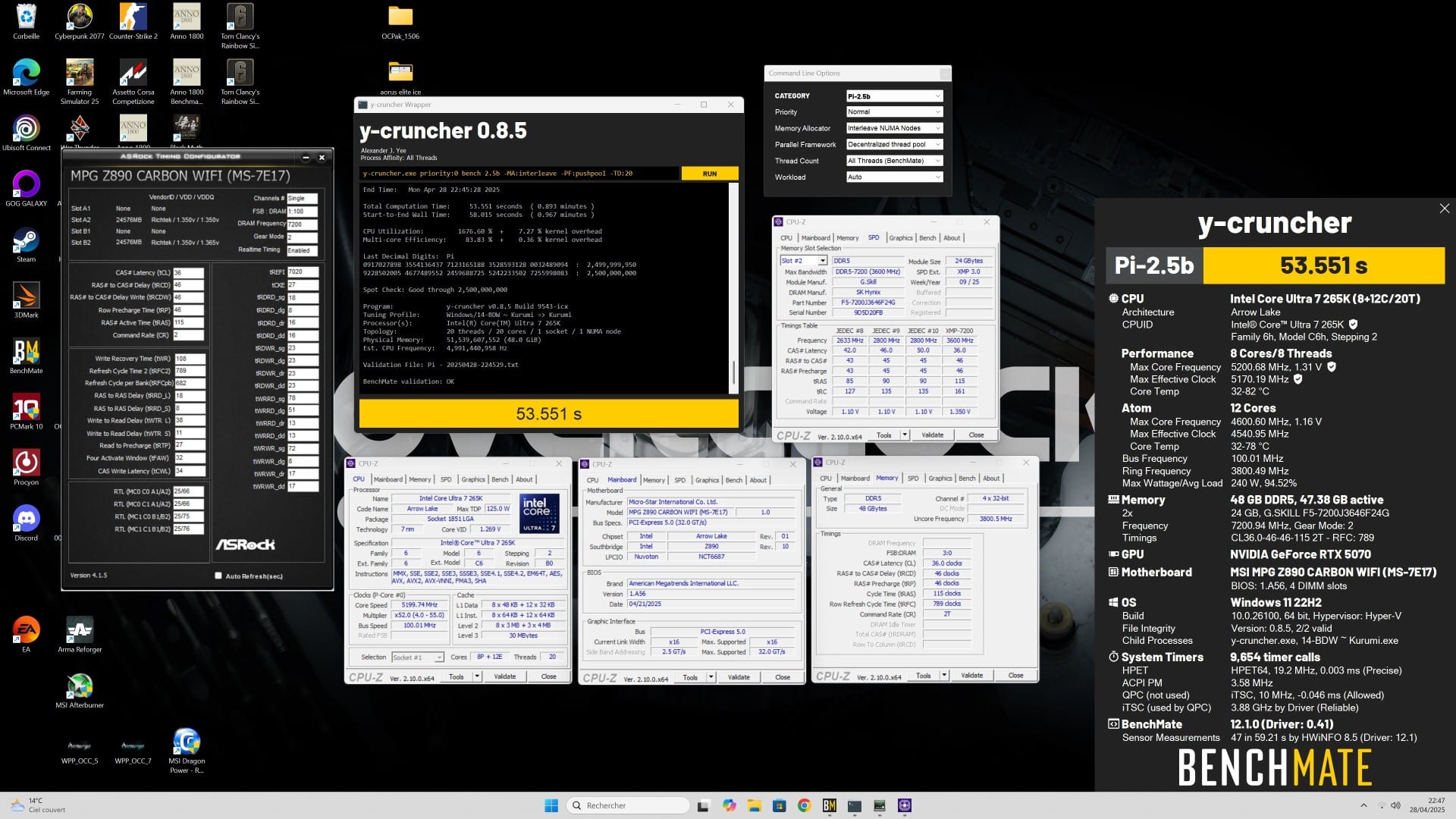Select the Graphics tab in the CPU-Z SPD window
This screenshot has height=819, width=1456.
coord(901,238)
